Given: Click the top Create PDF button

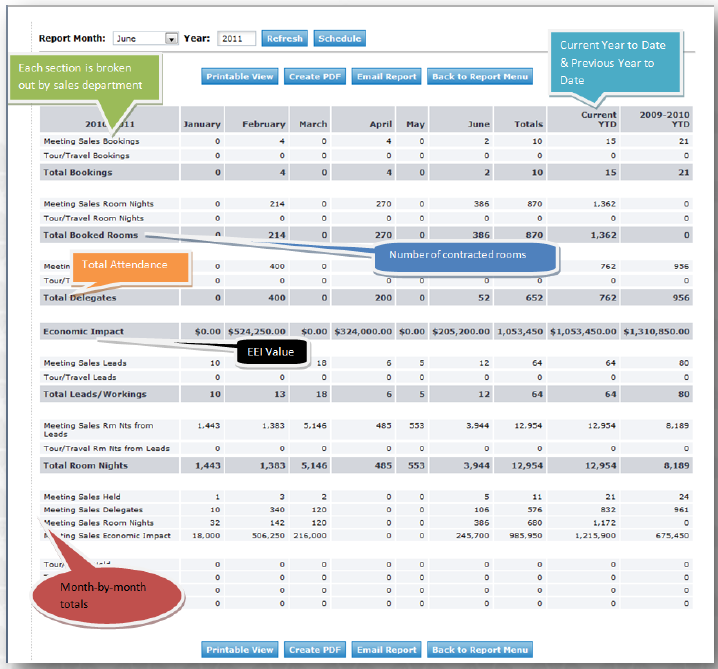Looking at the screenshot, I should (315, 76).
